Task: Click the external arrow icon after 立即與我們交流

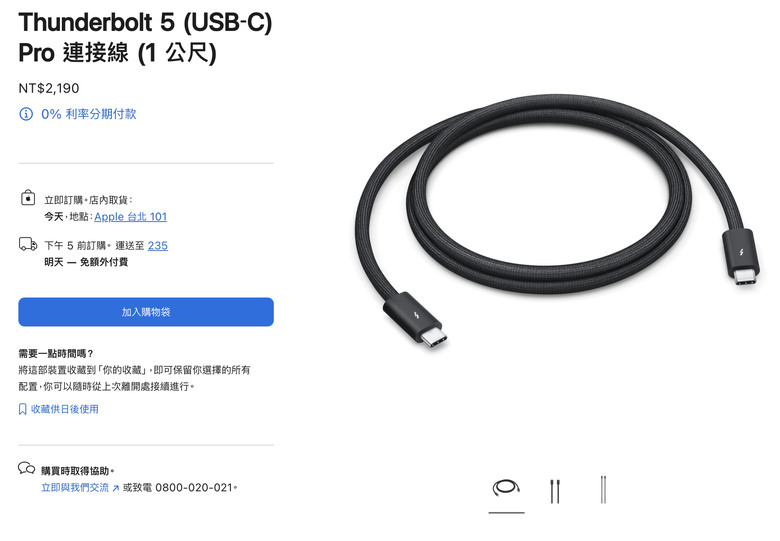Action: [115, 488]
